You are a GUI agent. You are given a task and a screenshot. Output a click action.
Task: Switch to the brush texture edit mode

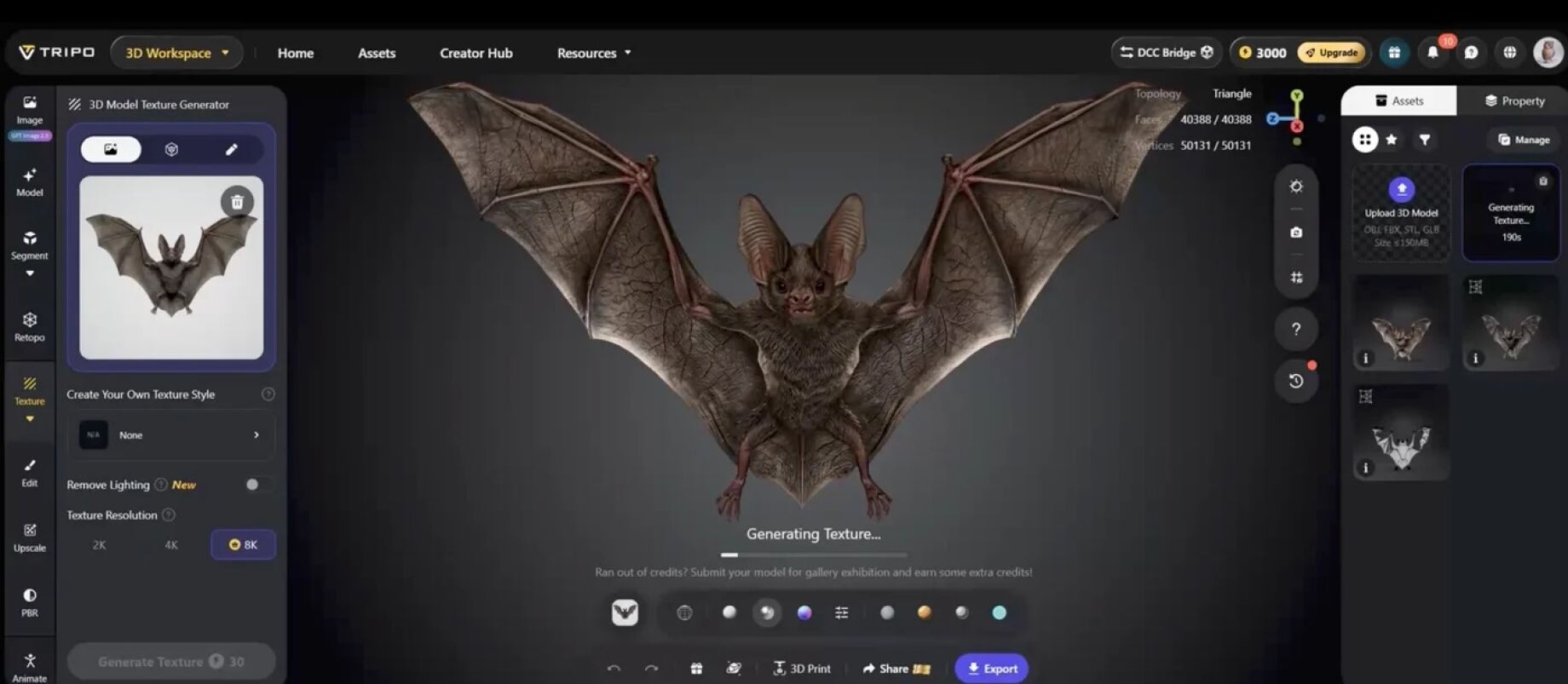point(231,149)
